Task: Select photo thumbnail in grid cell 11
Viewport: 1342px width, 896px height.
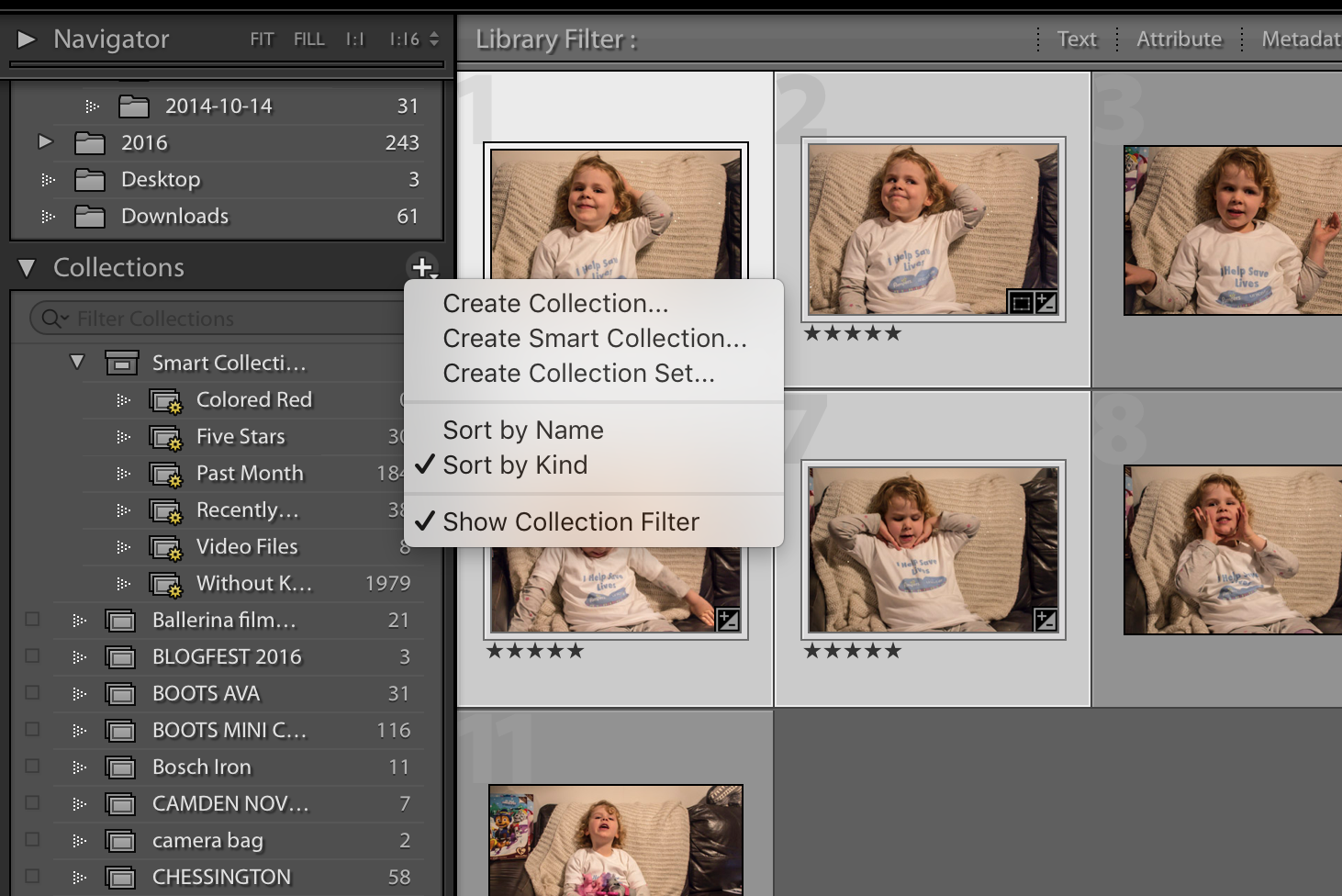Action: pos(616,840)
